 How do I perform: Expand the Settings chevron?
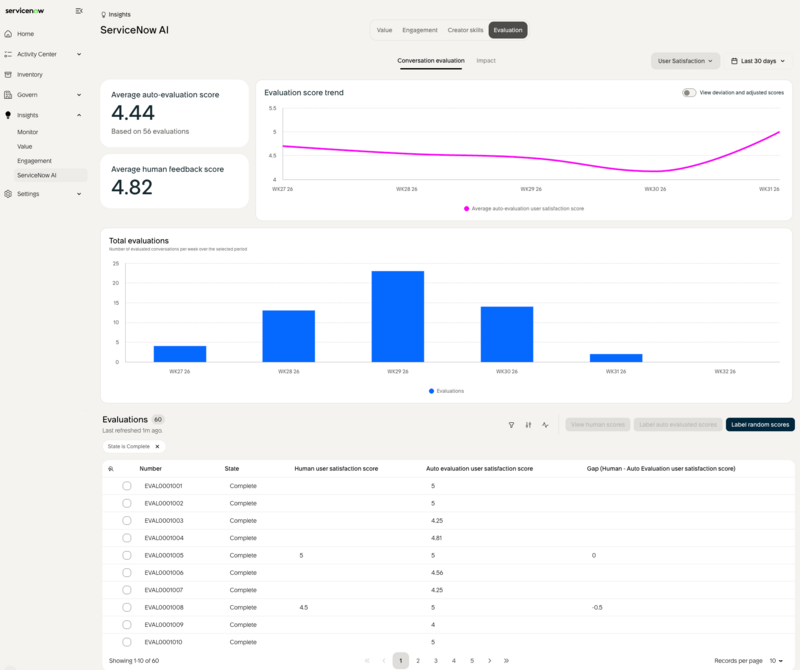click(79, 194)
